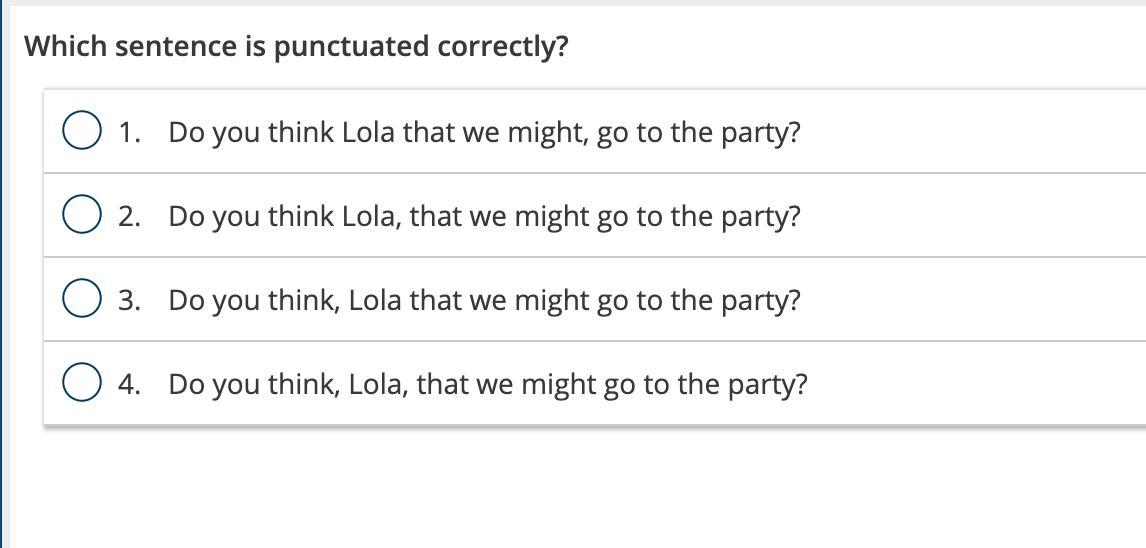Choose the sentence "Do you think, Lola, that we might go"
Viewport: 1146px width, 548px height.
pos(487,385)
